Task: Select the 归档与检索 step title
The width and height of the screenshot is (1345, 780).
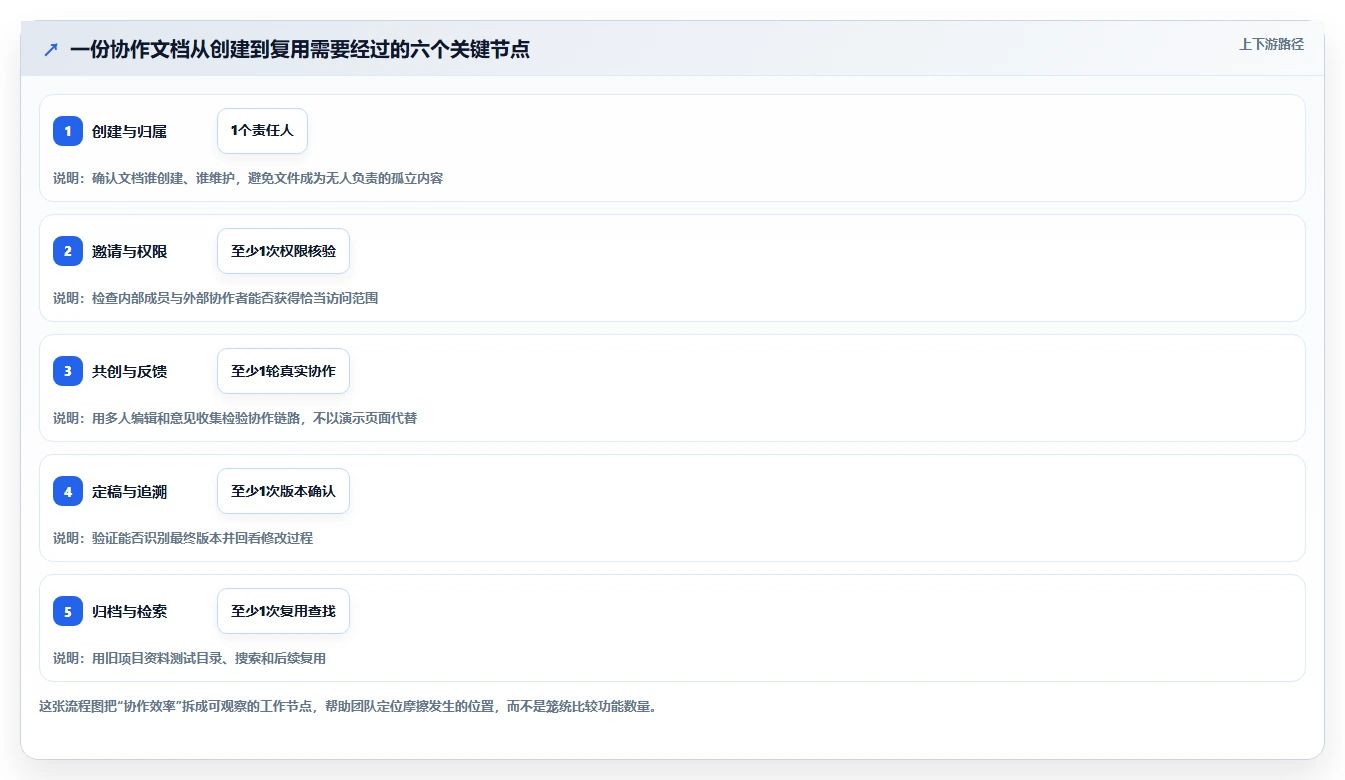Action: (129, 611)
